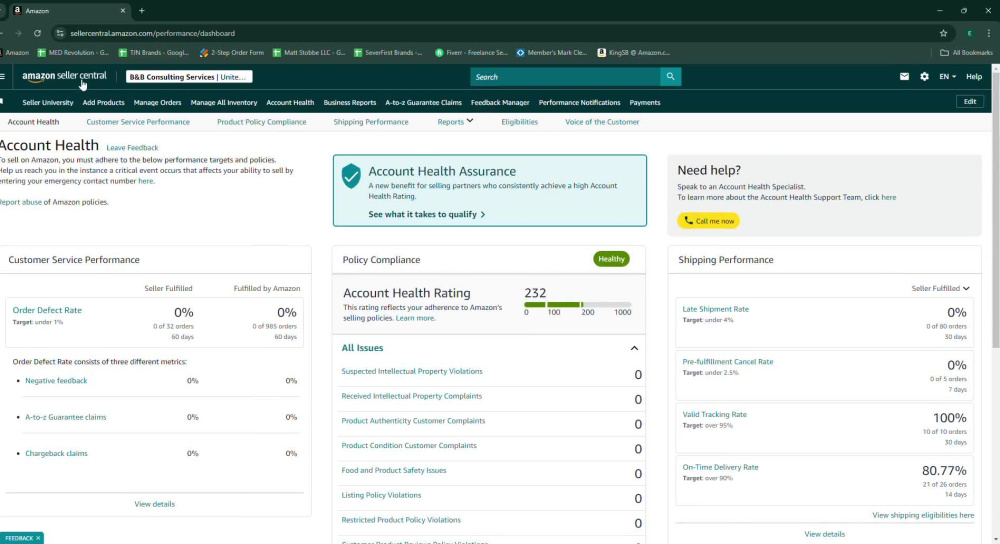Click View details under Customer Service Performance

point(154,504)
